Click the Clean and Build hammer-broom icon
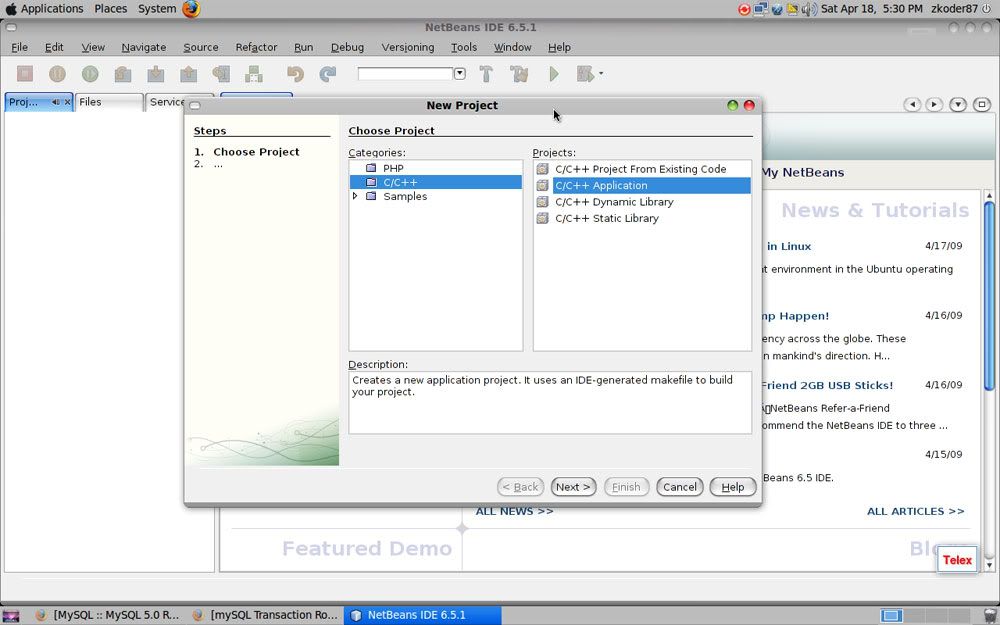The height and width of the screenshot is (625, 1000). [x=519, y=74]
